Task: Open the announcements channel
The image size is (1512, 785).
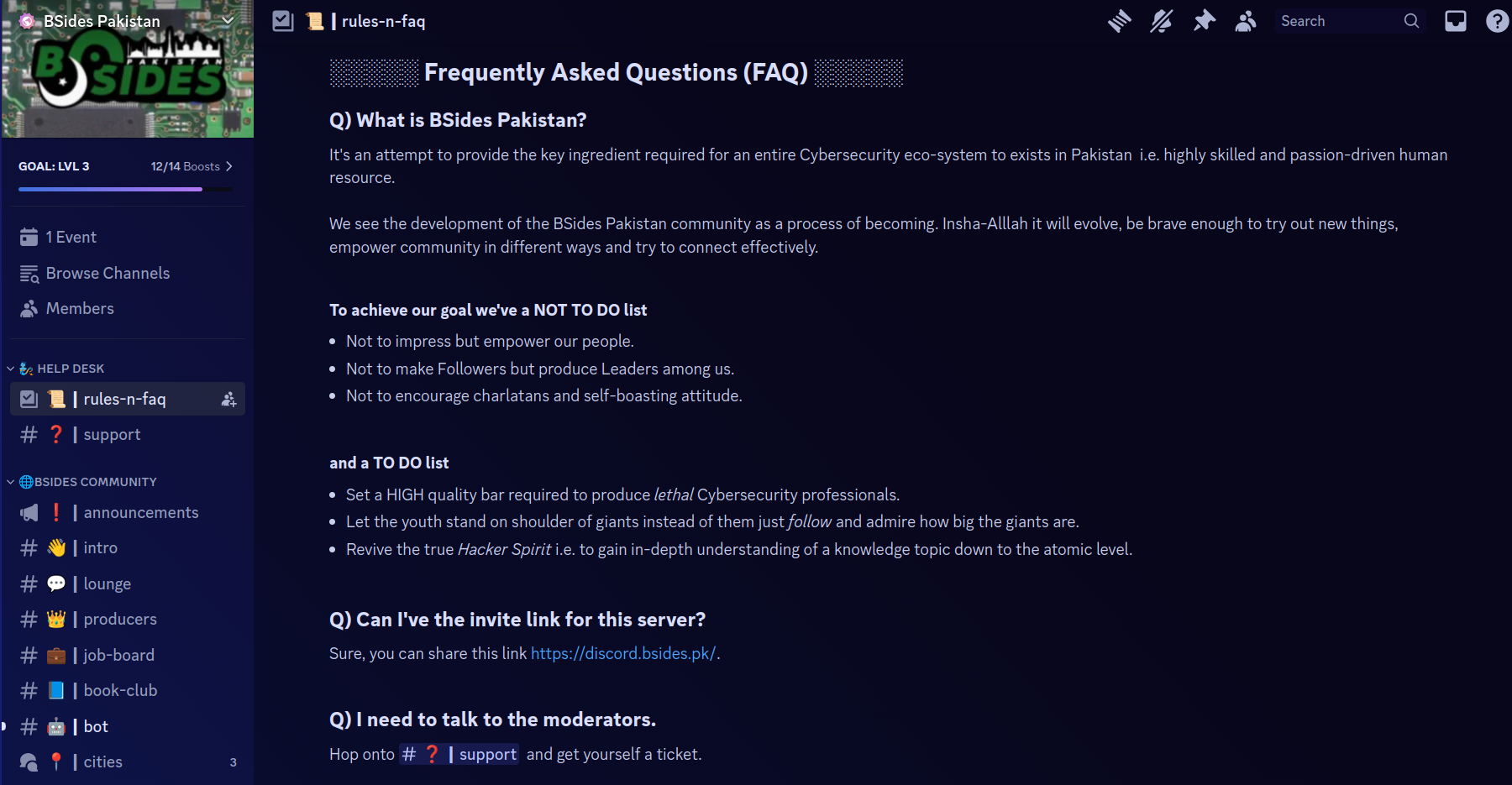Action: tap(140, 512)
